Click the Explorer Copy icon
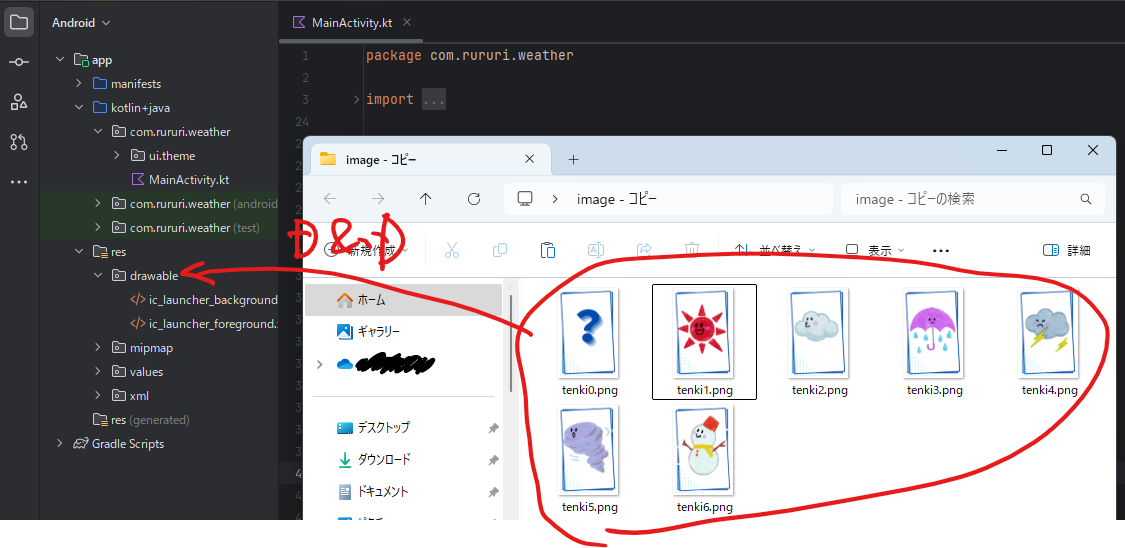This screenshot has height=548, width=1125. (x=499, y=250)
